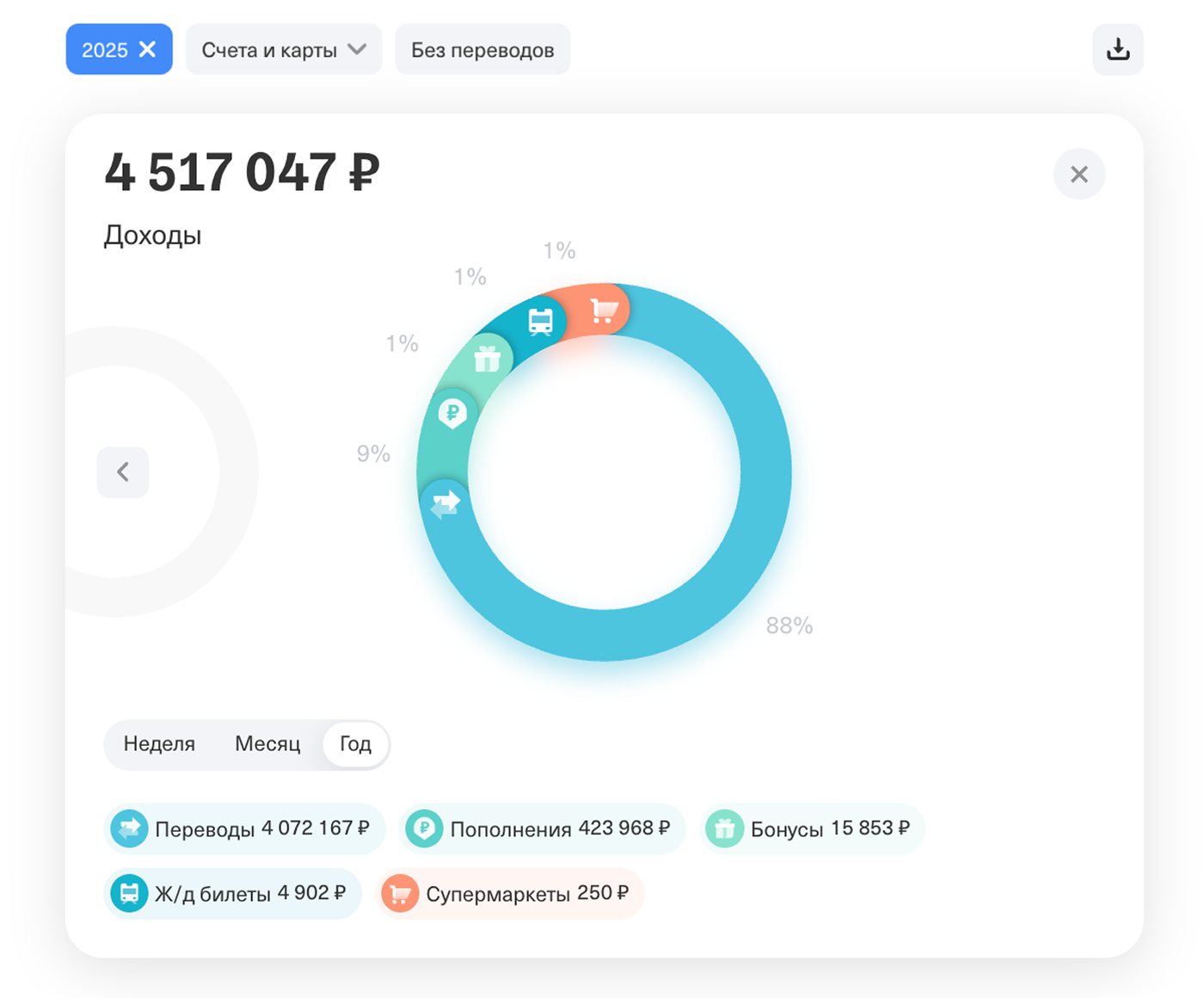This screenshot has width=1204, height=998.
Task: Open the Супермаркеты 250 ₽ chip
Action: pyautogui.click(x=509, y=894)
